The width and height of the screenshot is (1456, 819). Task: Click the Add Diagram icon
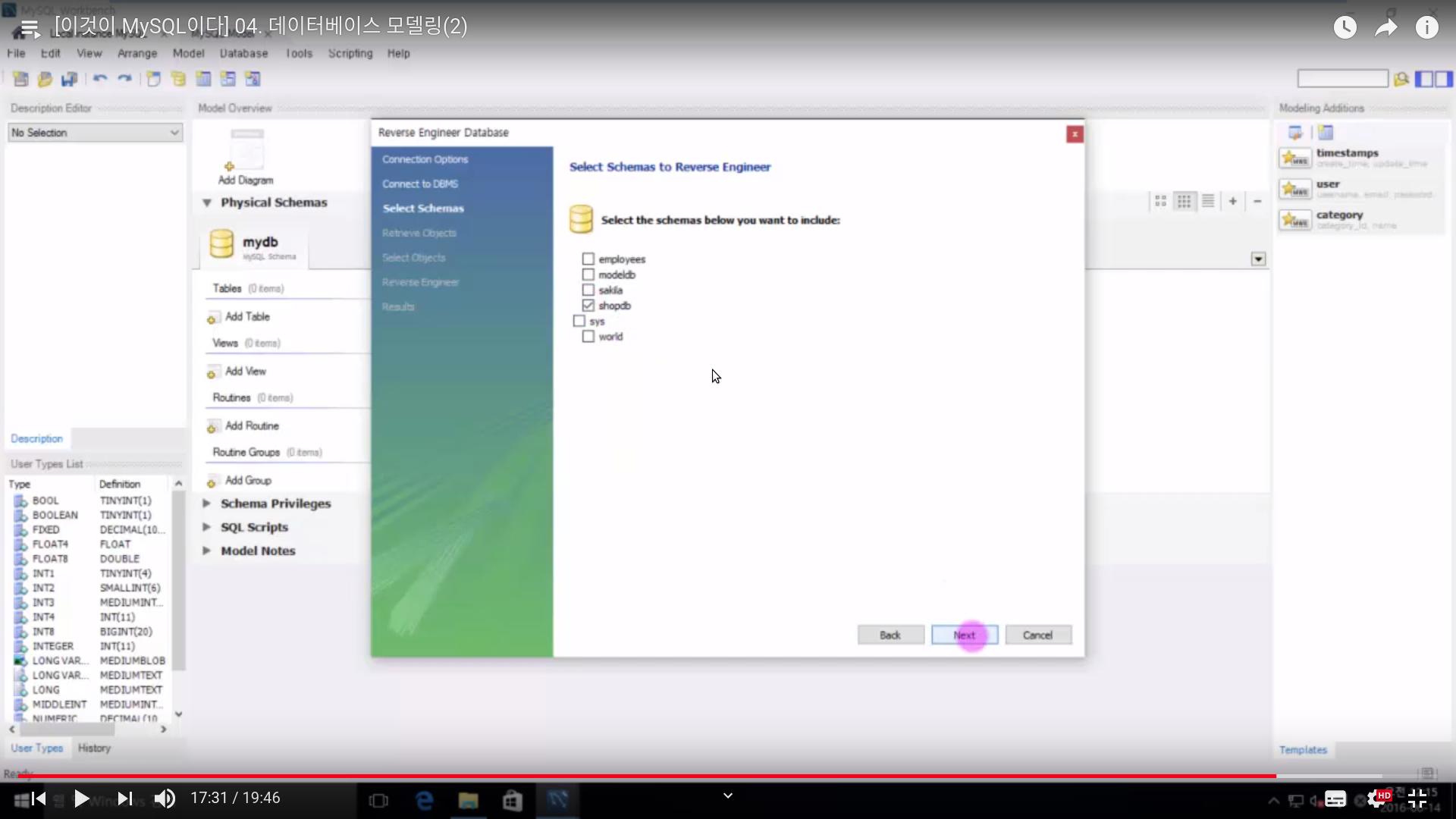tap(246, 149)
